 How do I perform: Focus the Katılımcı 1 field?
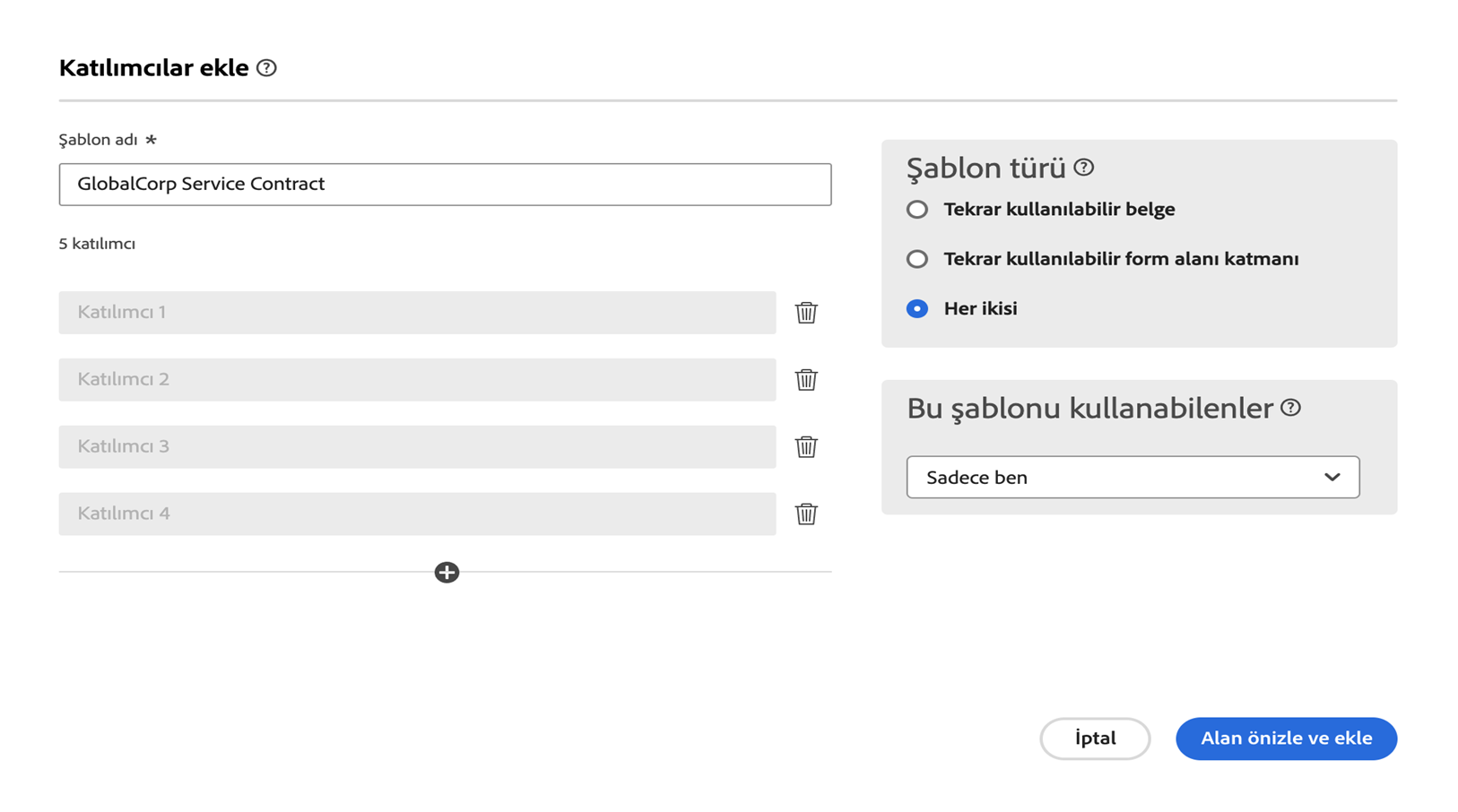point(417,312)
